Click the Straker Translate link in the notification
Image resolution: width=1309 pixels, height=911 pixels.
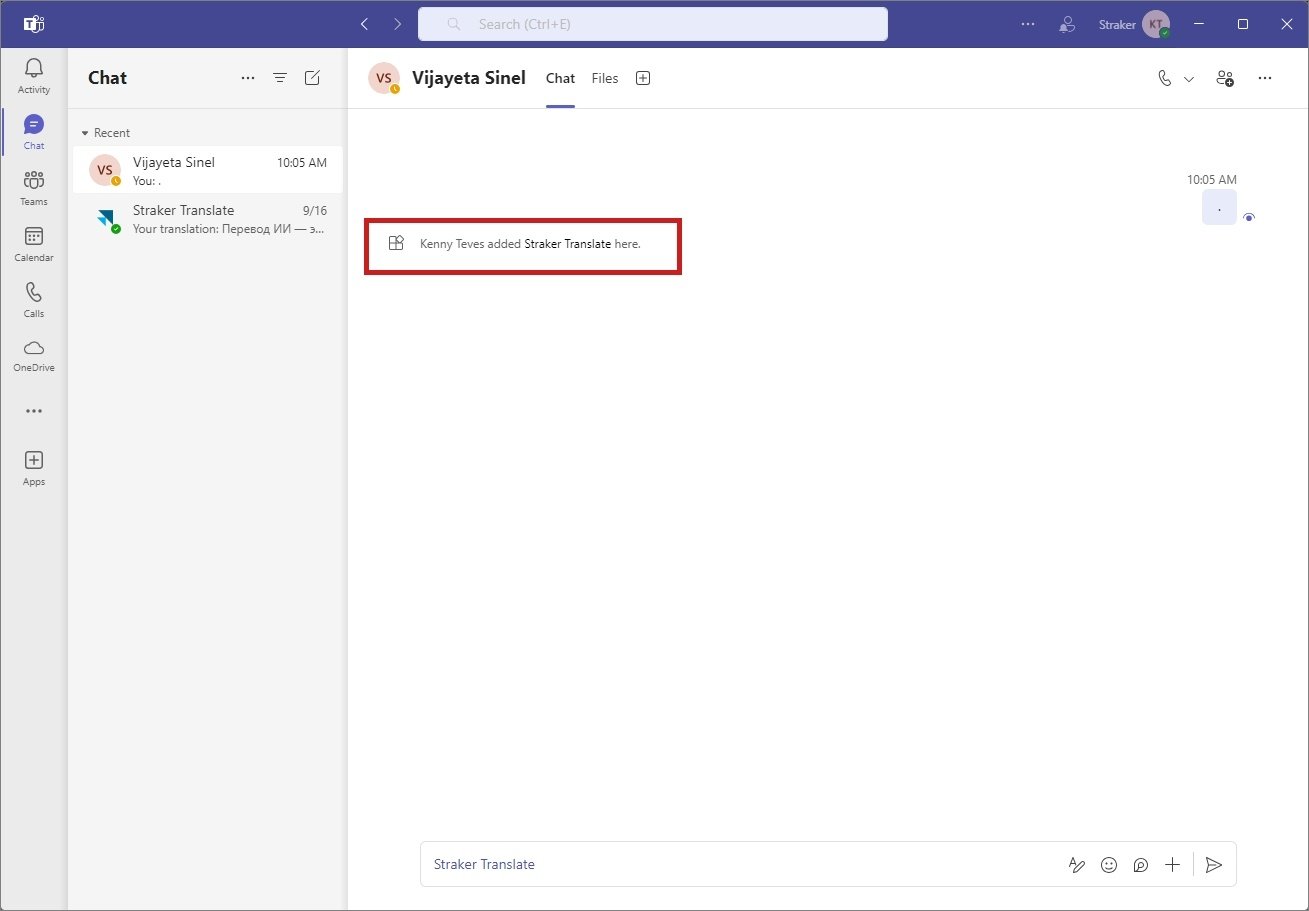[569, 243]
